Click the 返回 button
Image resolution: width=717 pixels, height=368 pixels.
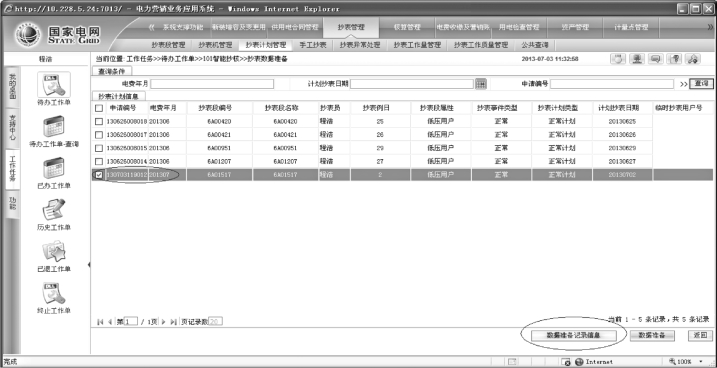pyautogui.click(x=700, y=335)
